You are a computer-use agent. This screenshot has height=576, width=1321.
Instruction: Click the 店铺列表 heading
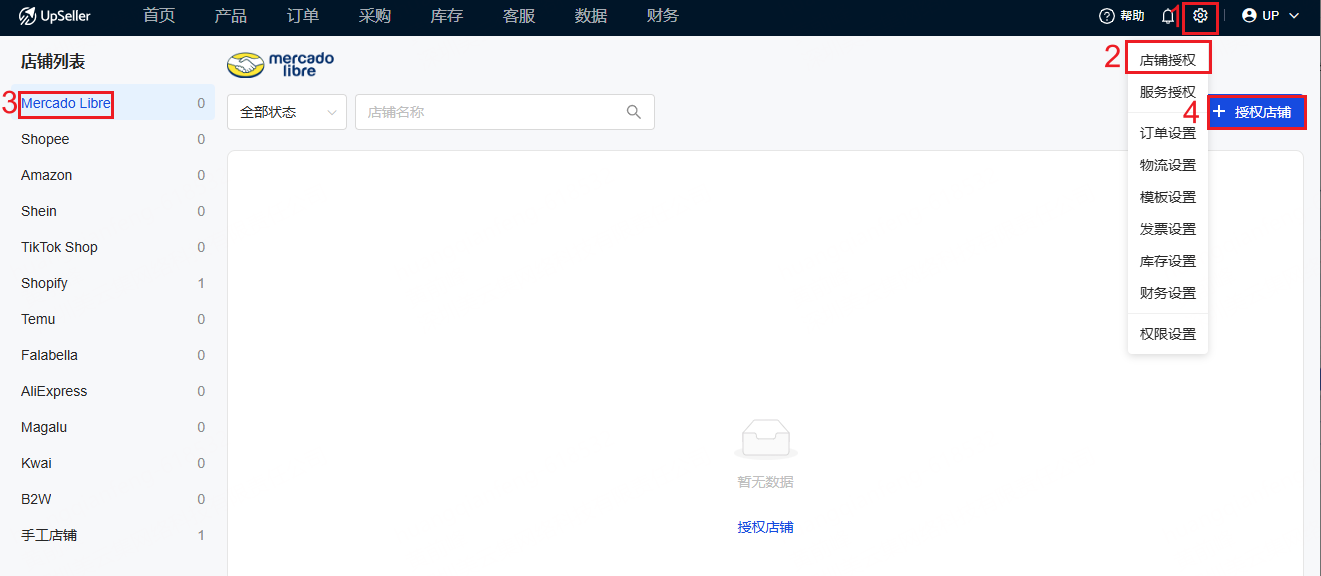coord(53,62)
